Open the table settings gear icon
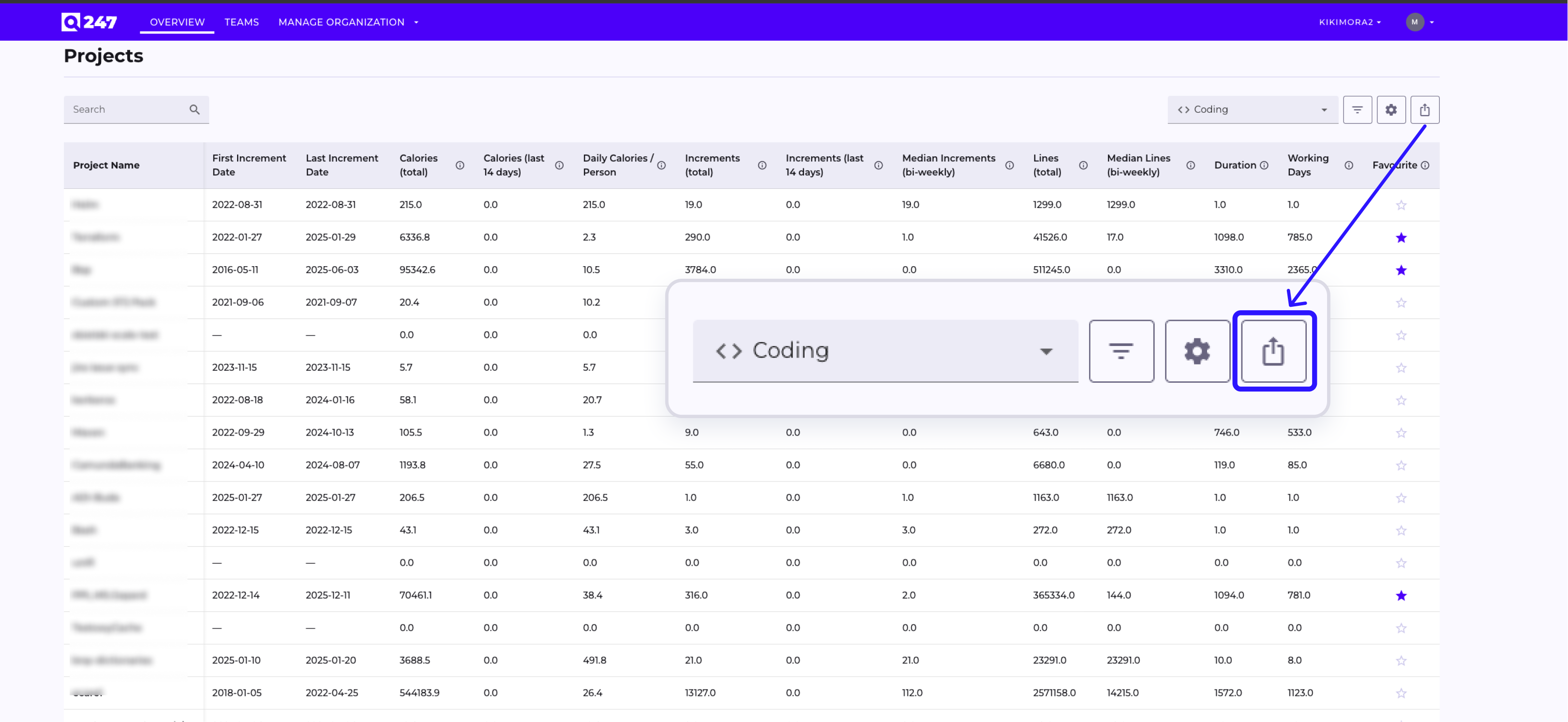This screenshot has height=722, width=1568. pos(1391,109)
